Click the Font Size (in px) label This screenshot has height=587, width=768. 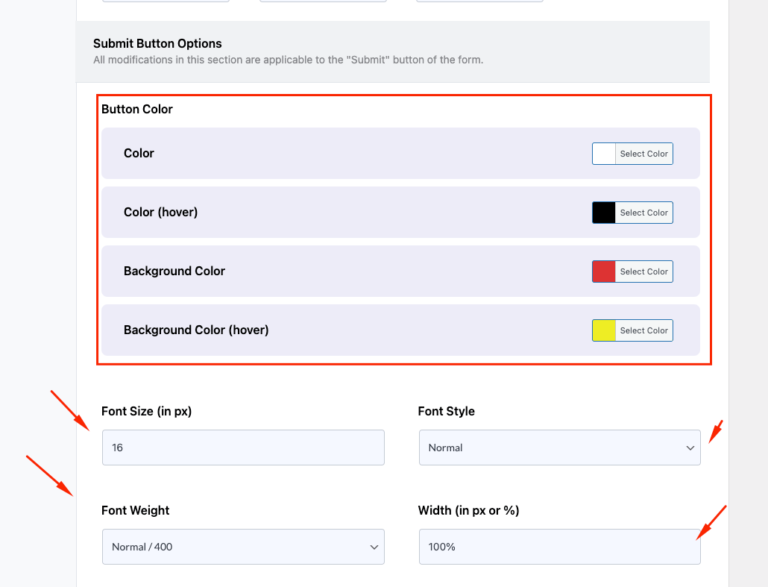[x=146, y=411]
